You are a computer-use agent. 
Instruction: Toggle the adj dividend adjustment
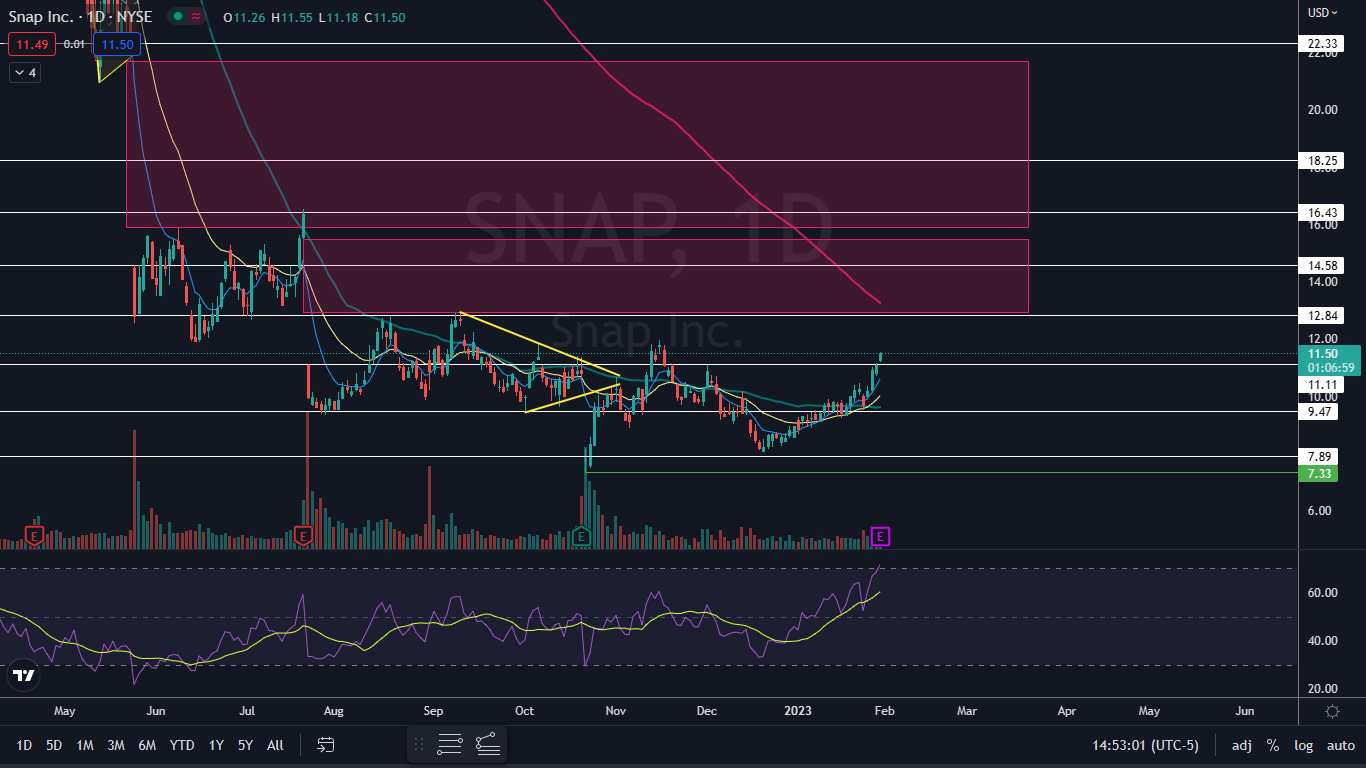(x=1241, y=745)
